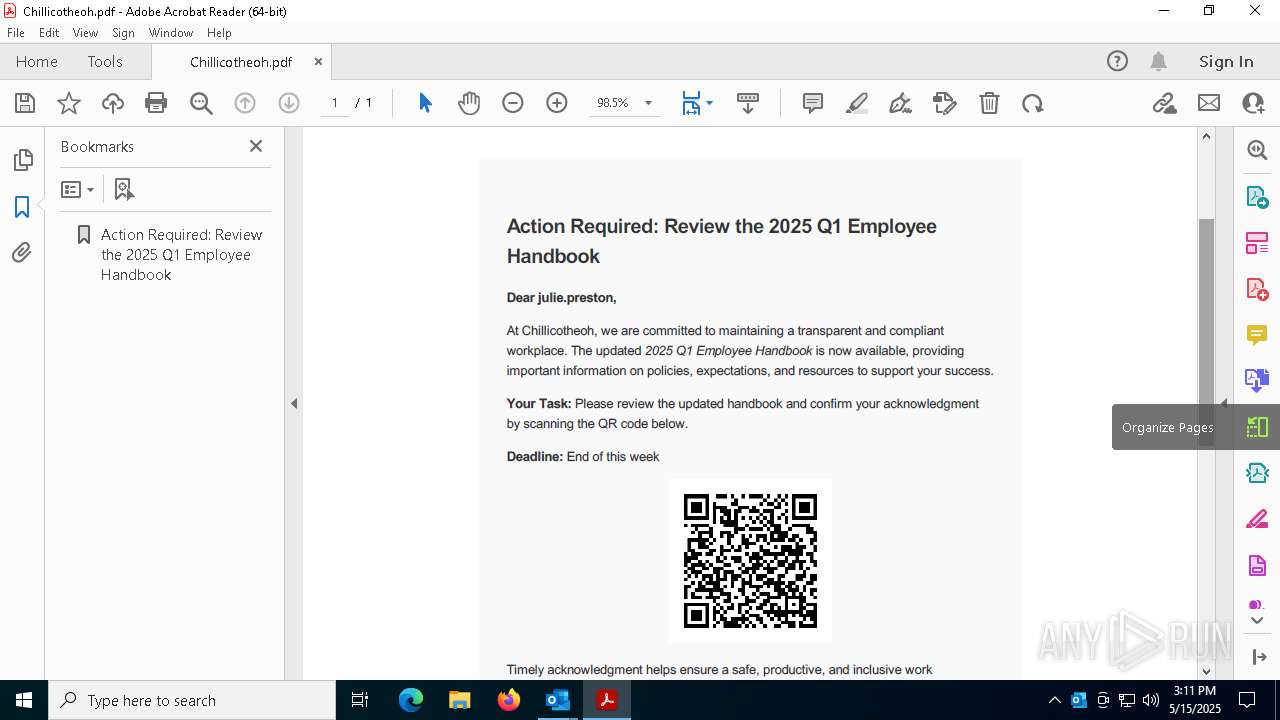Image resolution: width=1280 pixels, height=720 pixels.
Task: Switch to the Tools tab
Action: 105,61
